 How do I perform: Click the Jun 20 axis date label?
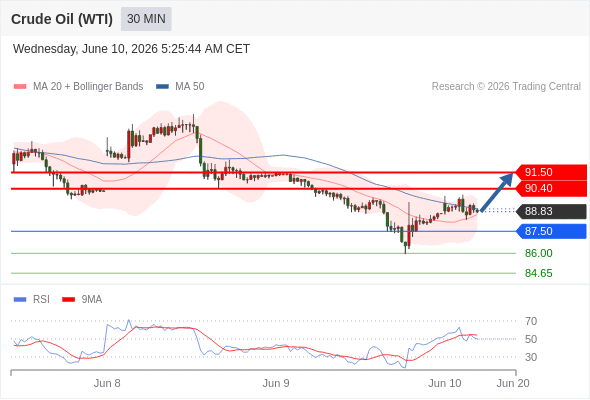click(513, 383)
